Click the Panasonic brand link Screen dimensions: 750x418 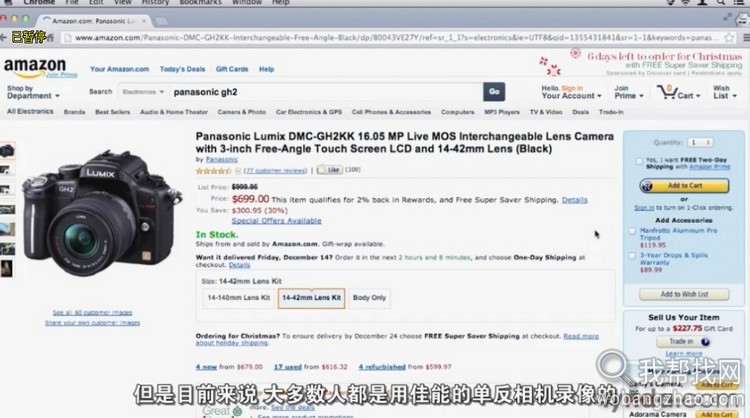click(221, 160)
